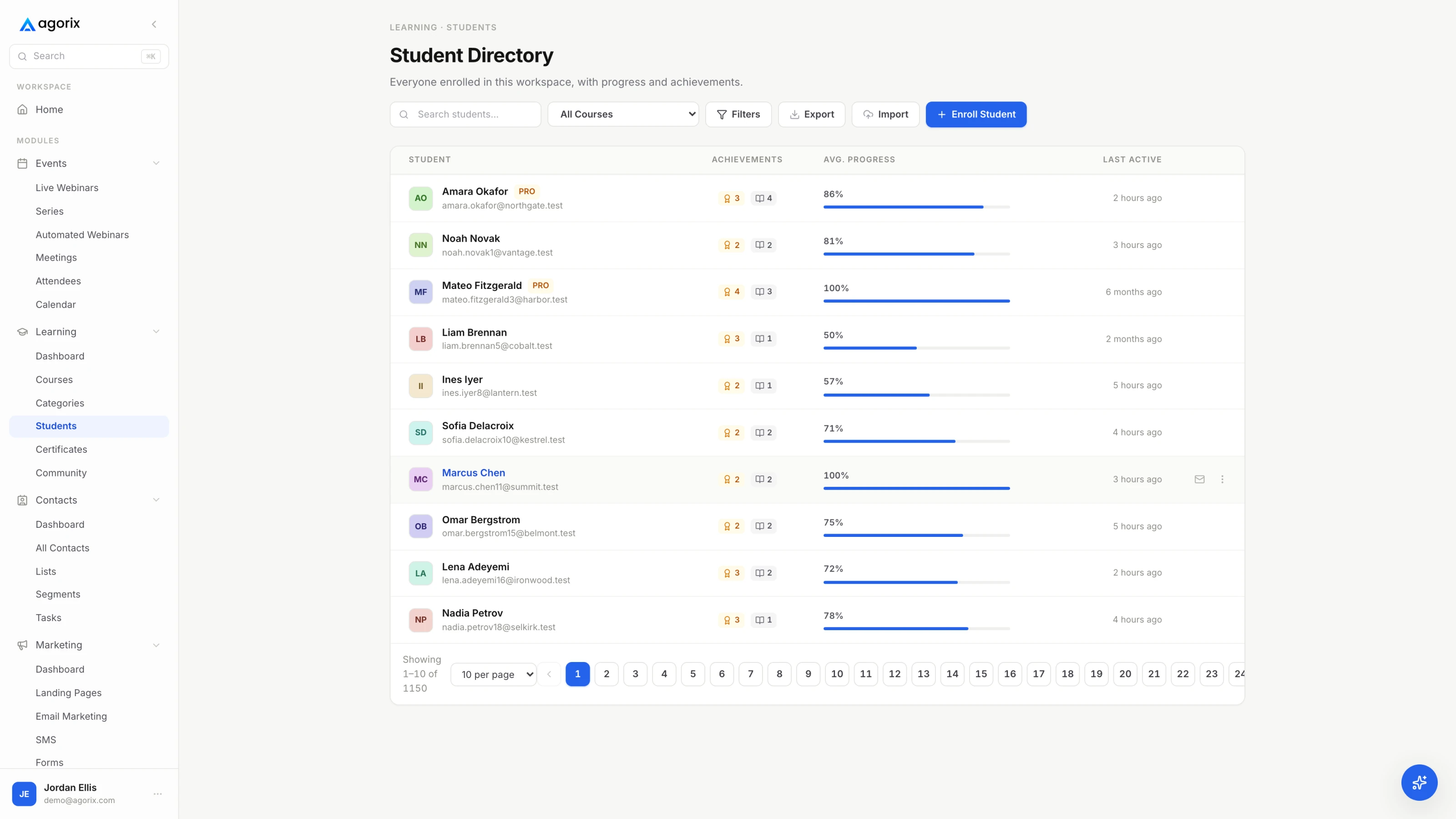Collapse the Contacts module section
The height and width of the screenshot is (819, 1456).
(156, 500)
